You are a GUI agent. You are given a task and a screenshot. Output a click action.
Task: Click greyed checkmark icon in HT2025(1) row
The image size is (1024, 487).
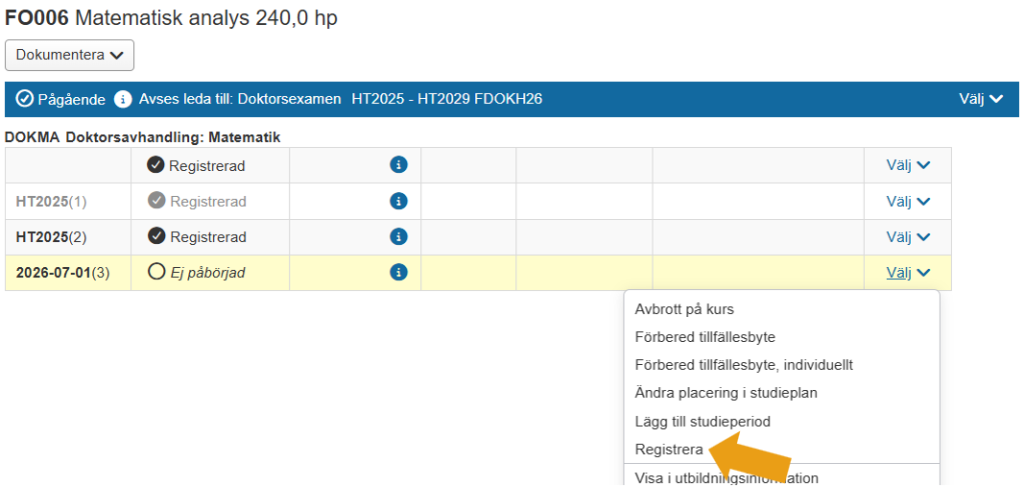[156, 201]
